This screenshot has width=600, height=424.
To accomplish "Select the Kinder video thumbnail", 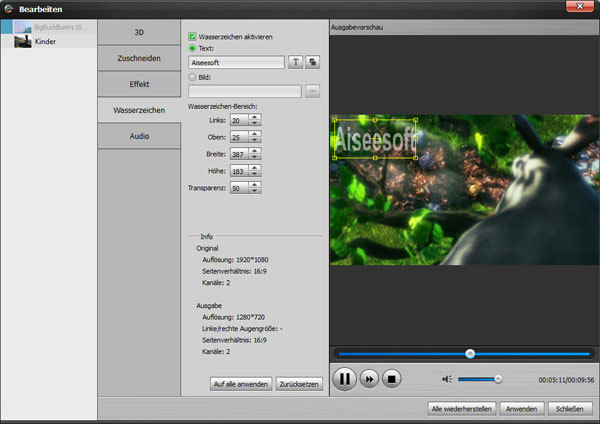I will [23, 41].
